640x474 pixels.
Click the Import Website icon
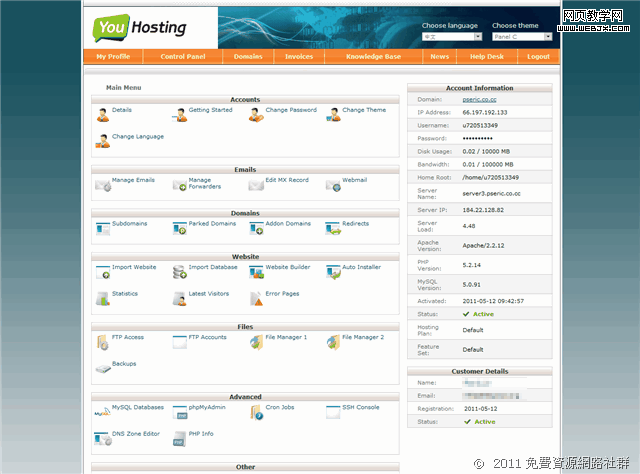(103, 272)
